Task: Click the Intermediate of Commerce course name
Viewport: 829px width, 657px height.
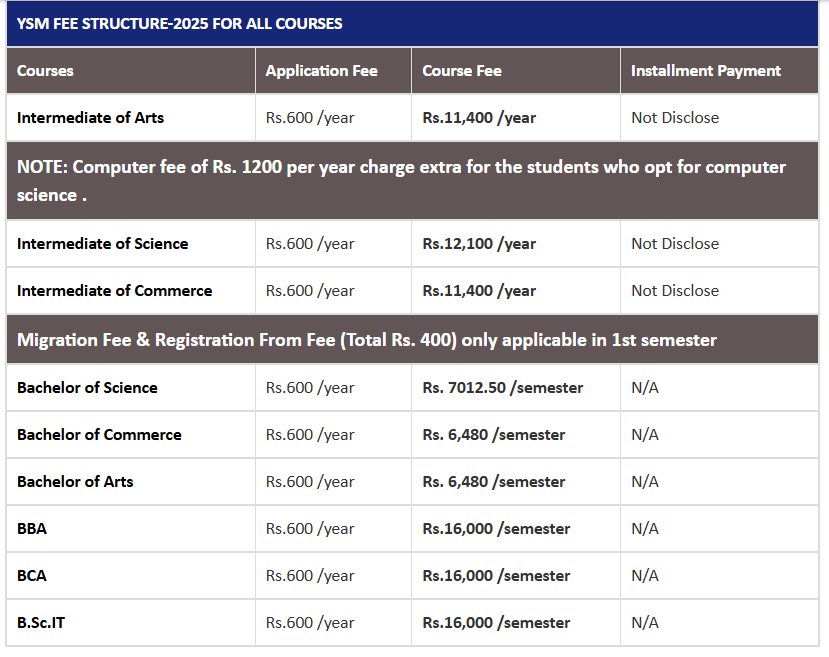Action: click(114, 291)
